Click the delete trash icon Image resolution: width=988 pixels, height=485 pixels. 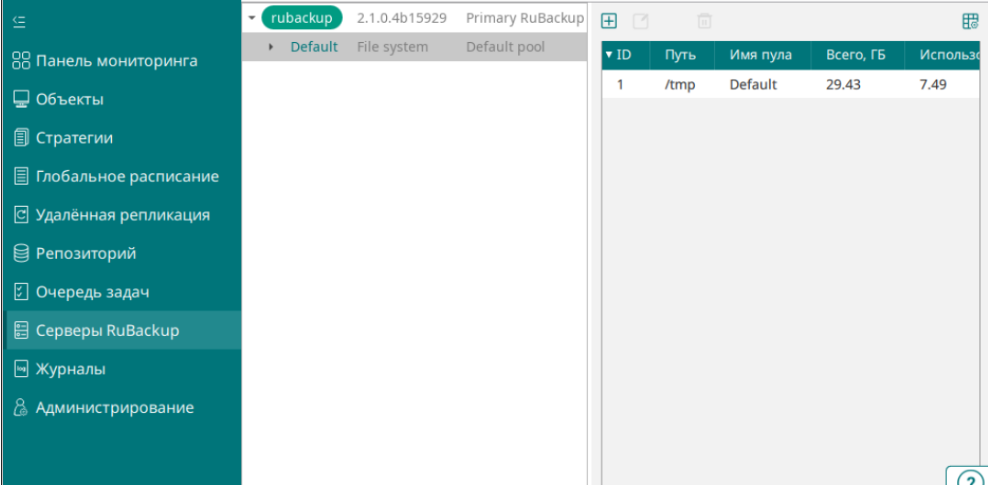[704, 21]
